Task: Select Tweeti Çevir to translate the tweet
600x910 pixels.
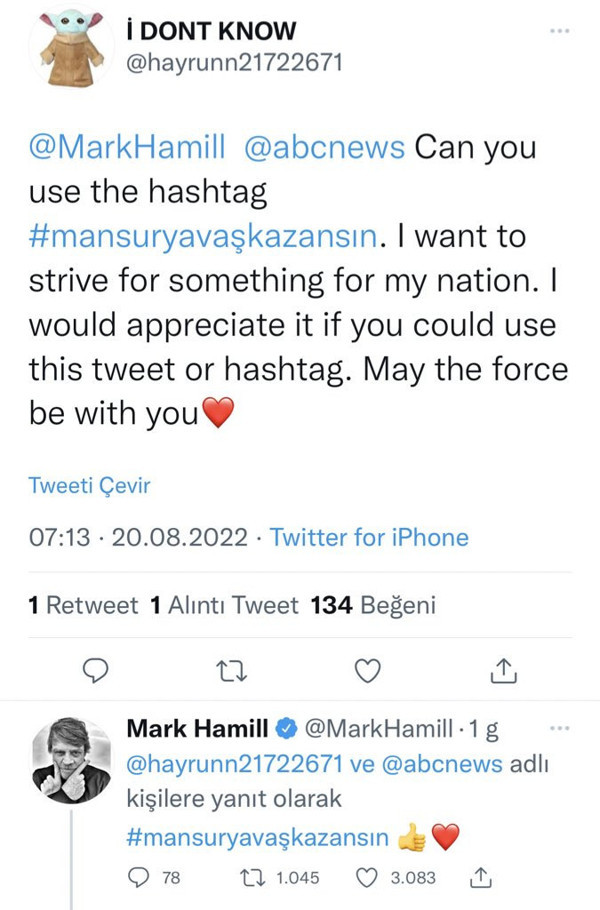Action: (x=90, y=485)
